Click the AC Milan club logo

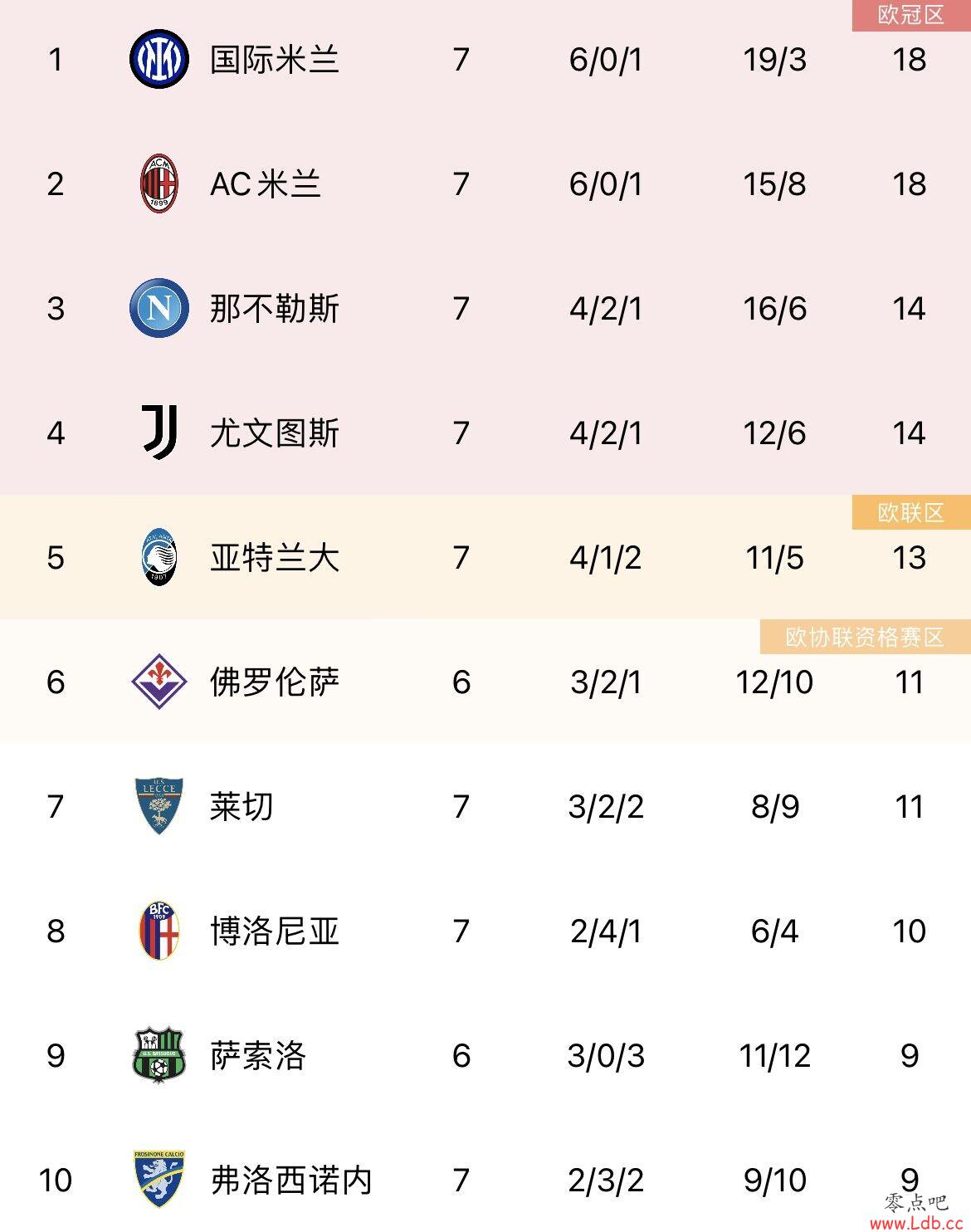click(x=159, y=183)
